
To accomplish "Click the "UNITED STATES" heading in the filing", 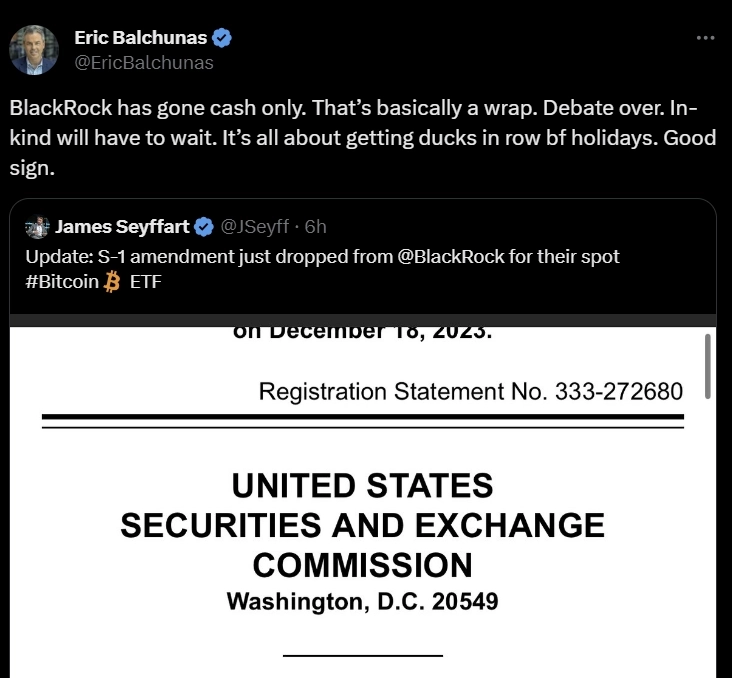I will coord(362,486).
